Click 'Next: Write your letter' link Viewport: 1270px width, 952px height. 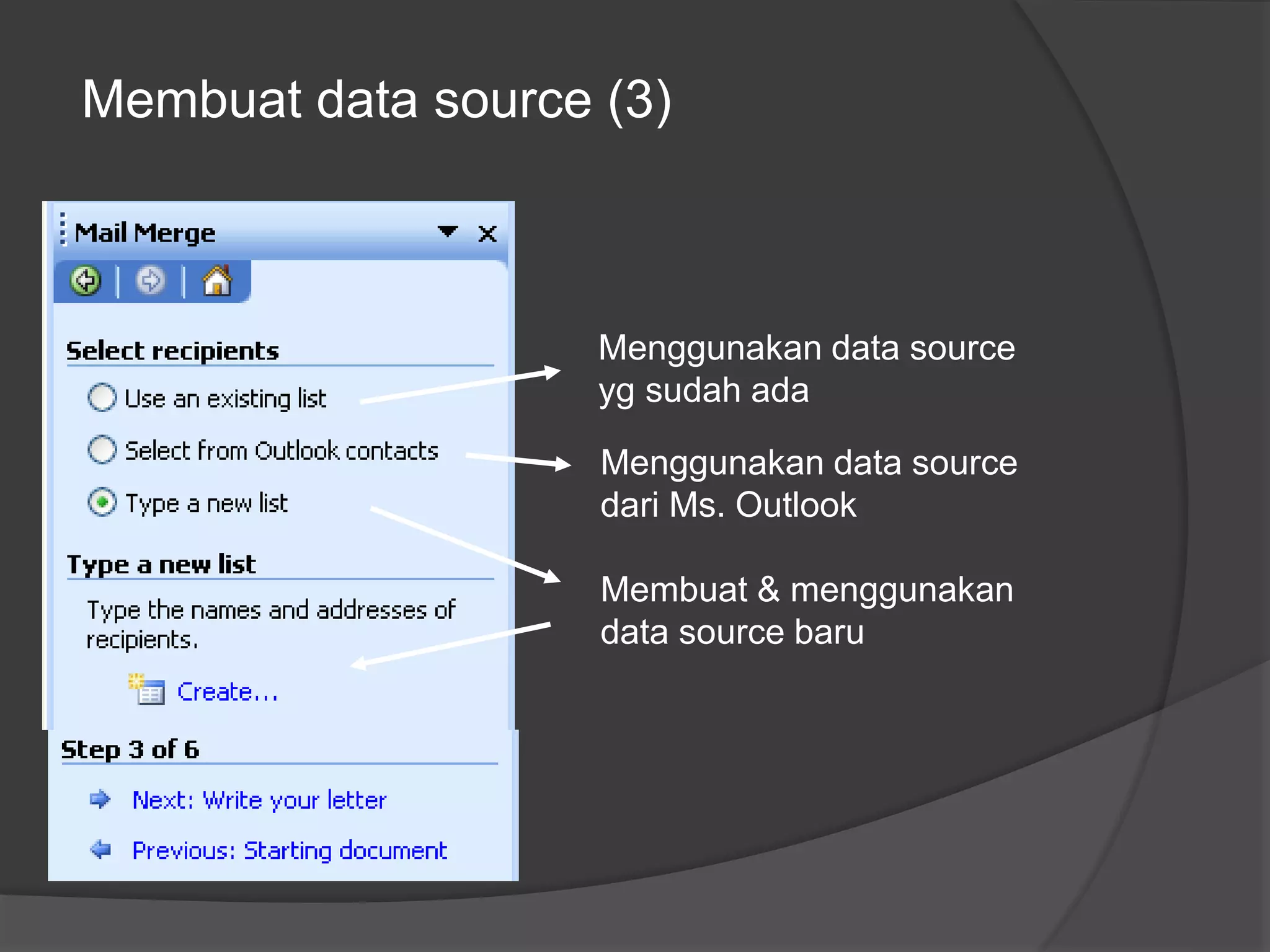click(259, 800)
